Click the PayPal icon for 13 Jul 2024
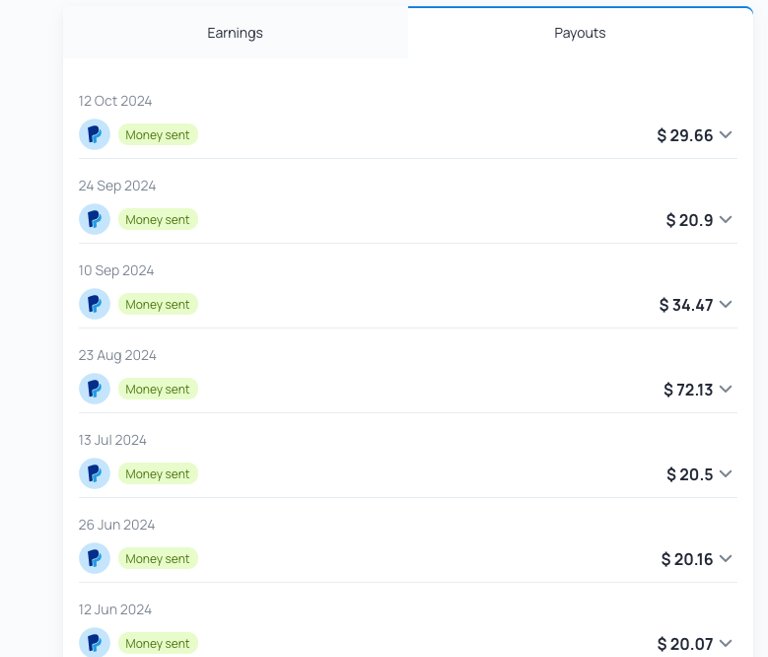Screen dimensions: 768x657 [x=95, y=473]
